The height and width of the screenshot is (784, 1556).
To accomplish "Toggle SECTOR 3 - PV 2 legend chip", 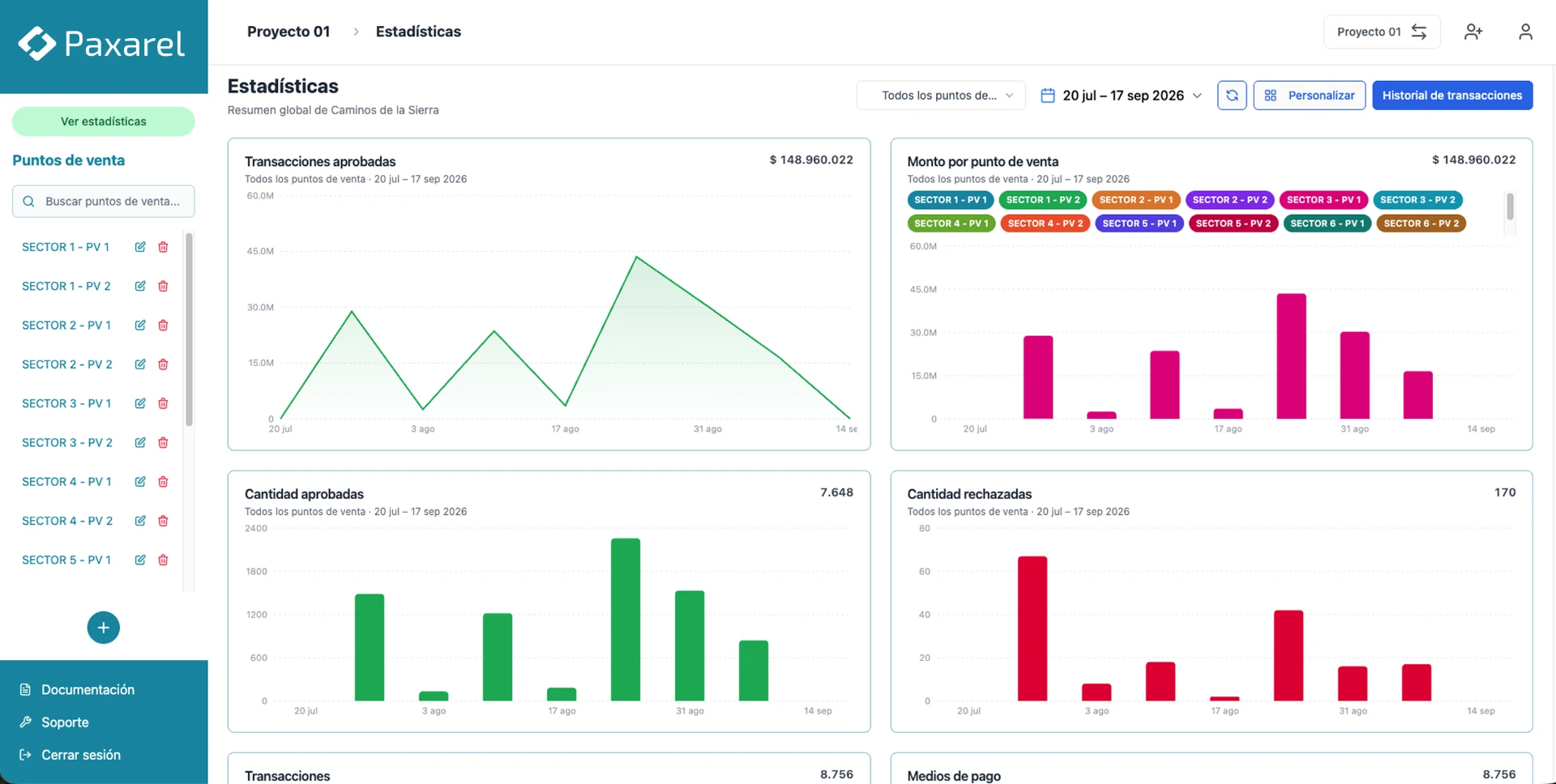I will click(x=1418, y=200).
